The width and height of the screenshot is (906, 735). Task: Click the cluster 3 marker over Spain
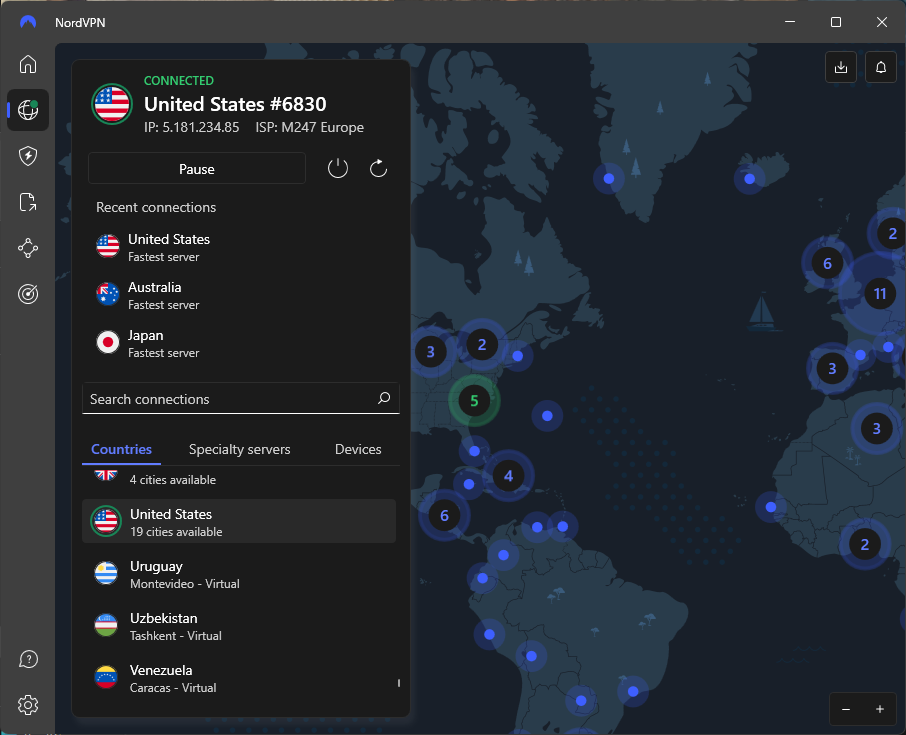pos(832,368)
